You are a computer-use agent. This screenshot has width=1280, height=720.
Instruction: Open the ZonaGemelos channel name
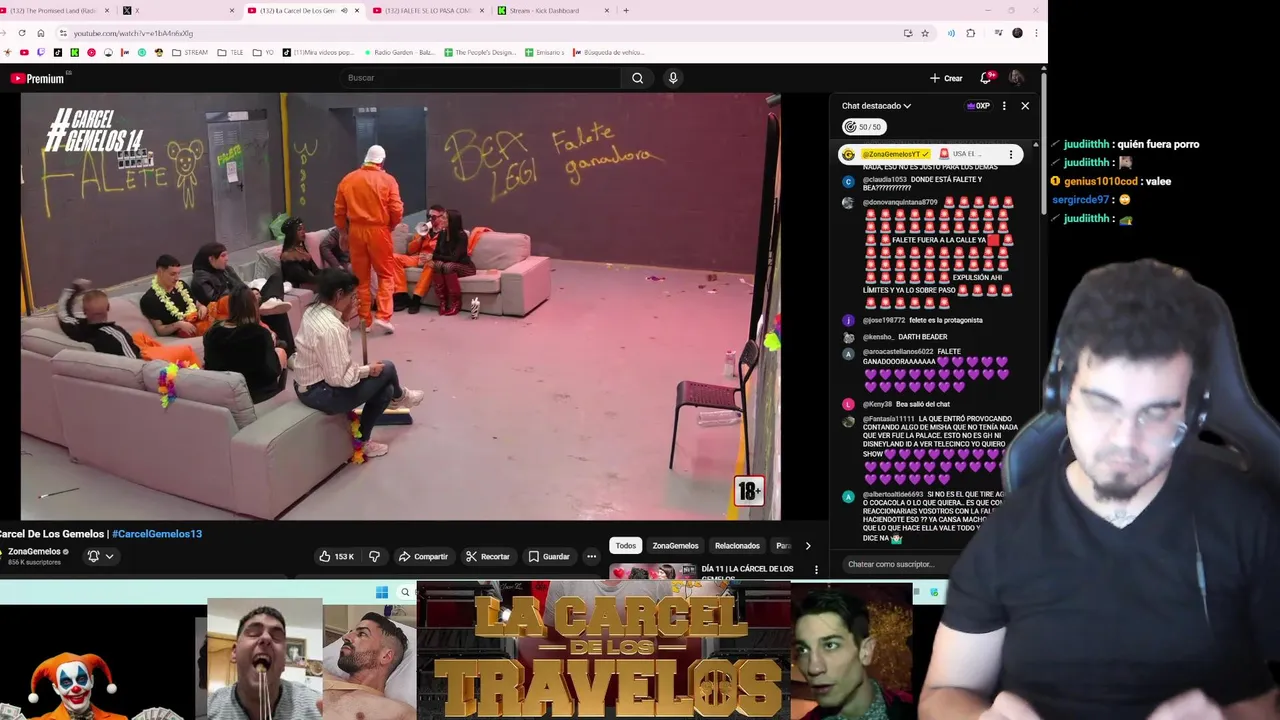(x=34, y=551)
